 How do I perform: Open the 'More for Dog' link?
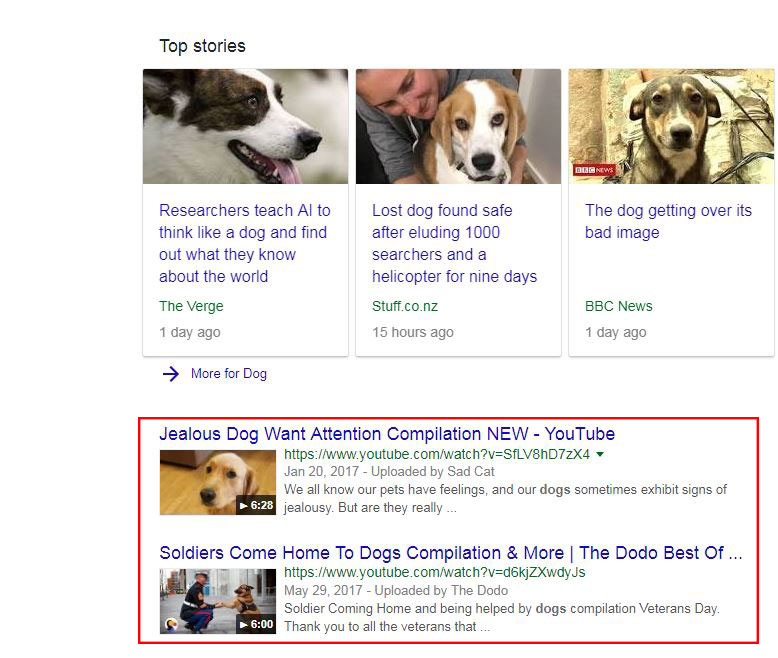tap(229, 373)
